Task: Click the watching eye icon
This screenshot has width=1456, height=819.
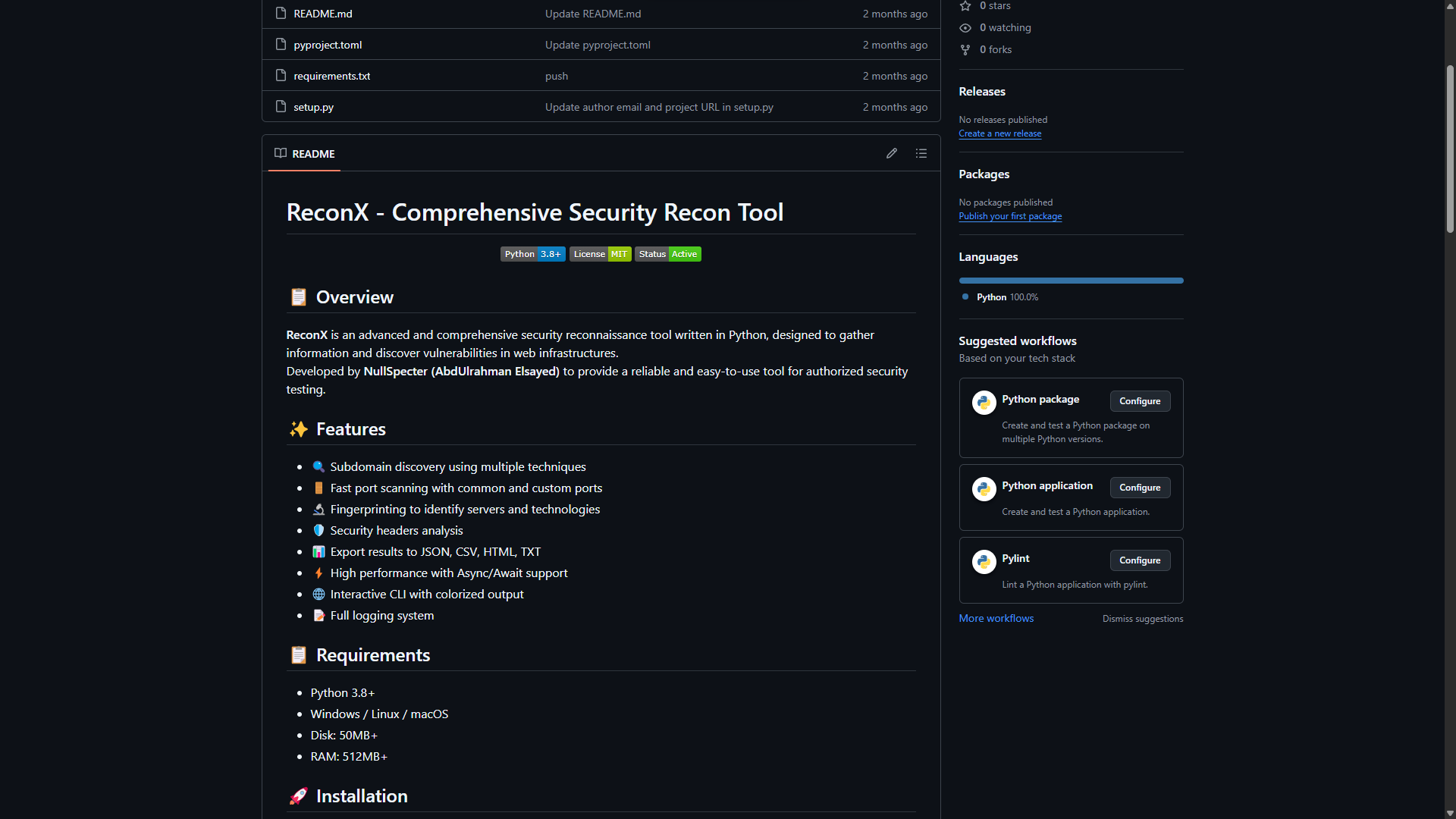Action: (x=965, y=28)
